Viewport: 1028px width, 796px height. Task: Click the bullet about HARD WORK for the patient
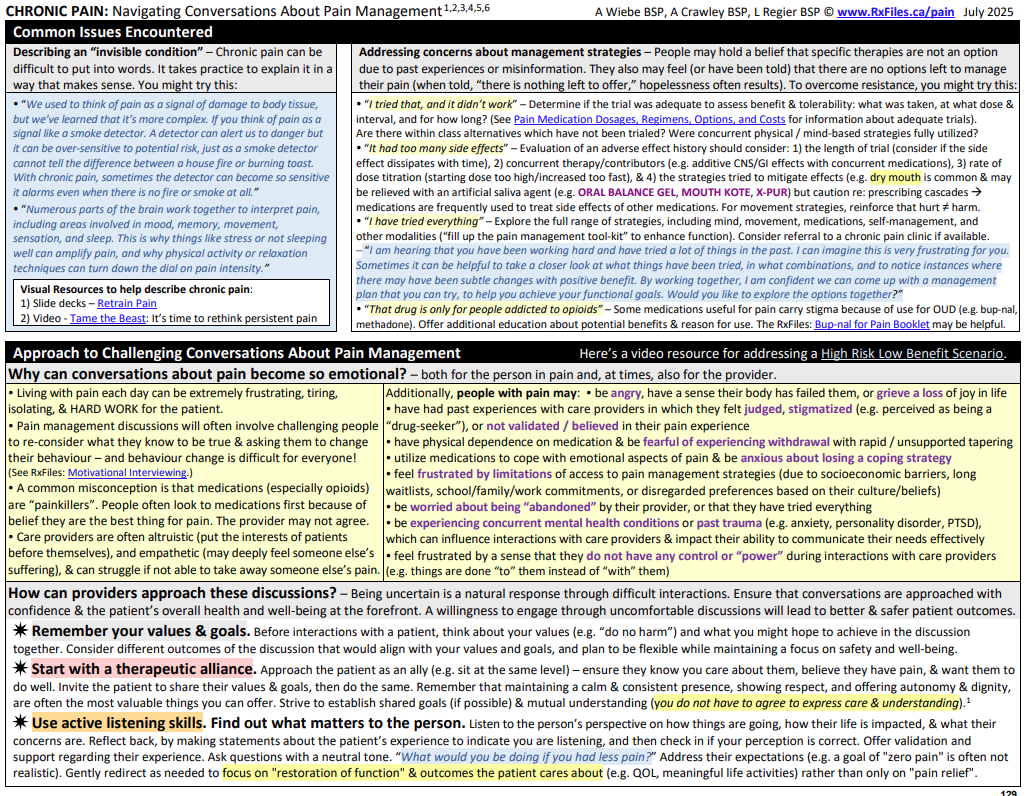pyautogui.click(x=174, y=401)
